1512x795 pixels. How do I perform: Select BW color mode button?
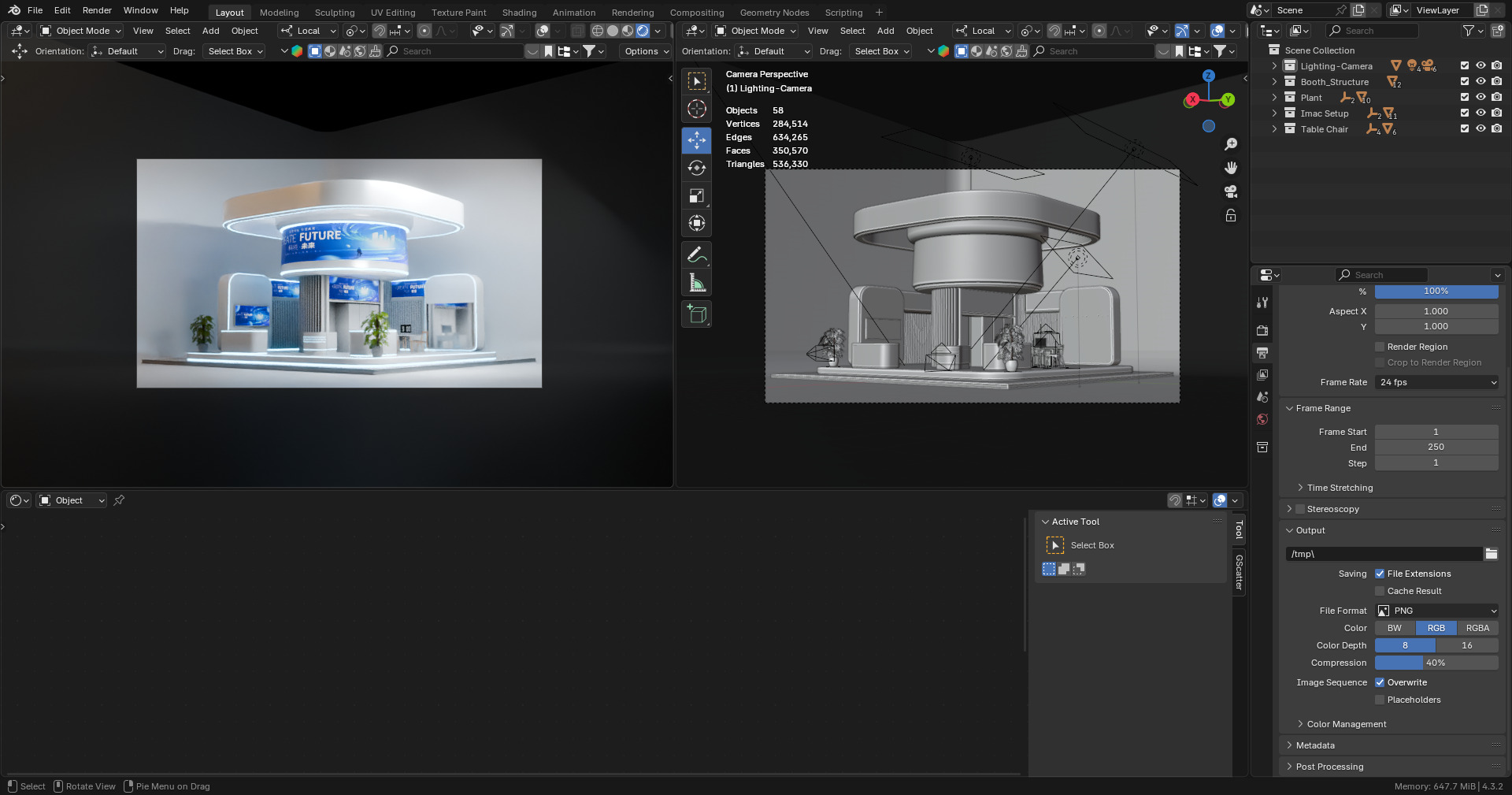(1395, 628)
